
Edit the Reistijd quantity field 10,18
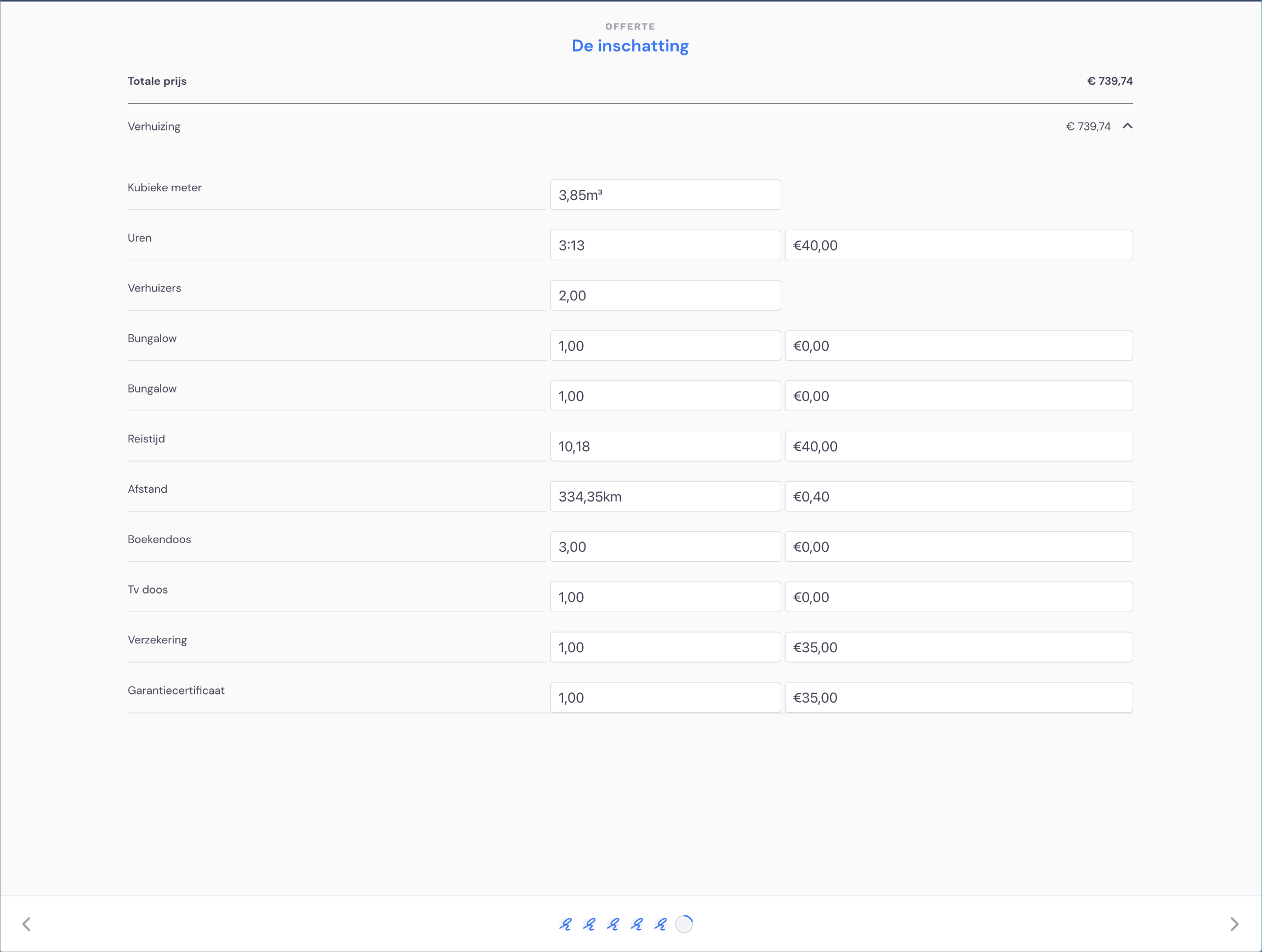[x=665, y=446]
